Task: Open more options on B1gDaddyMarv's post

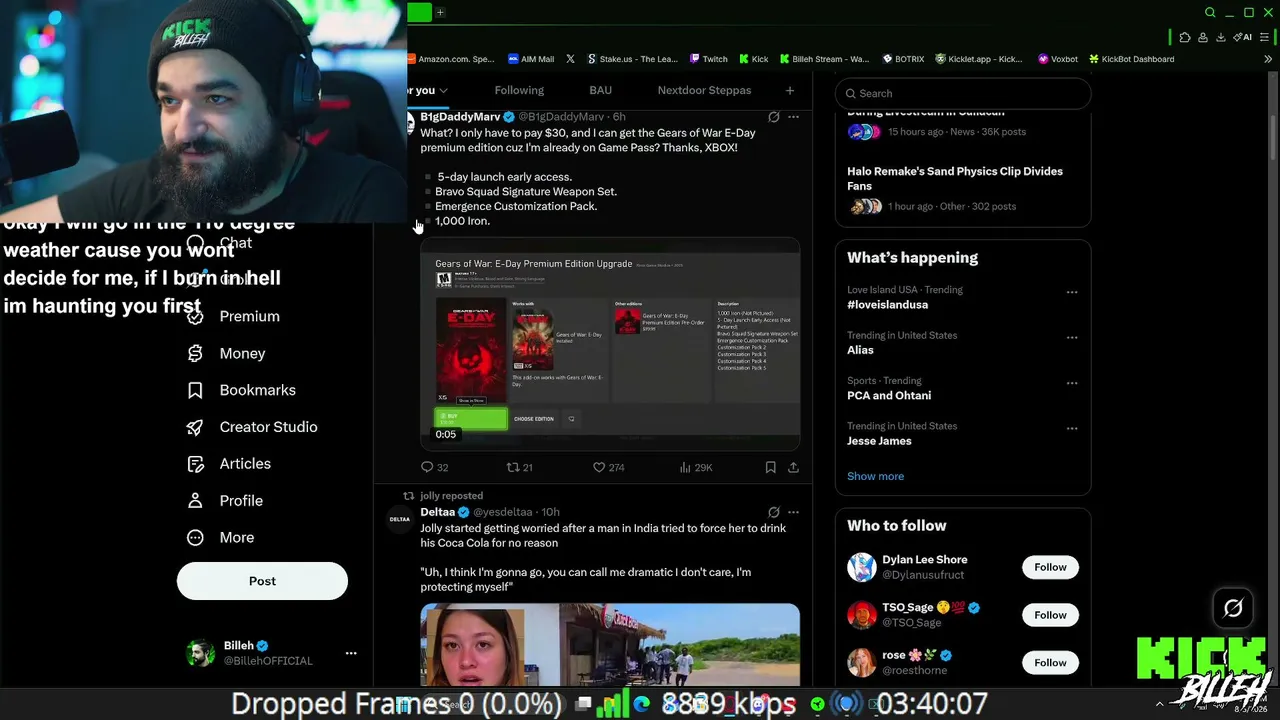Action: [793, 117]
